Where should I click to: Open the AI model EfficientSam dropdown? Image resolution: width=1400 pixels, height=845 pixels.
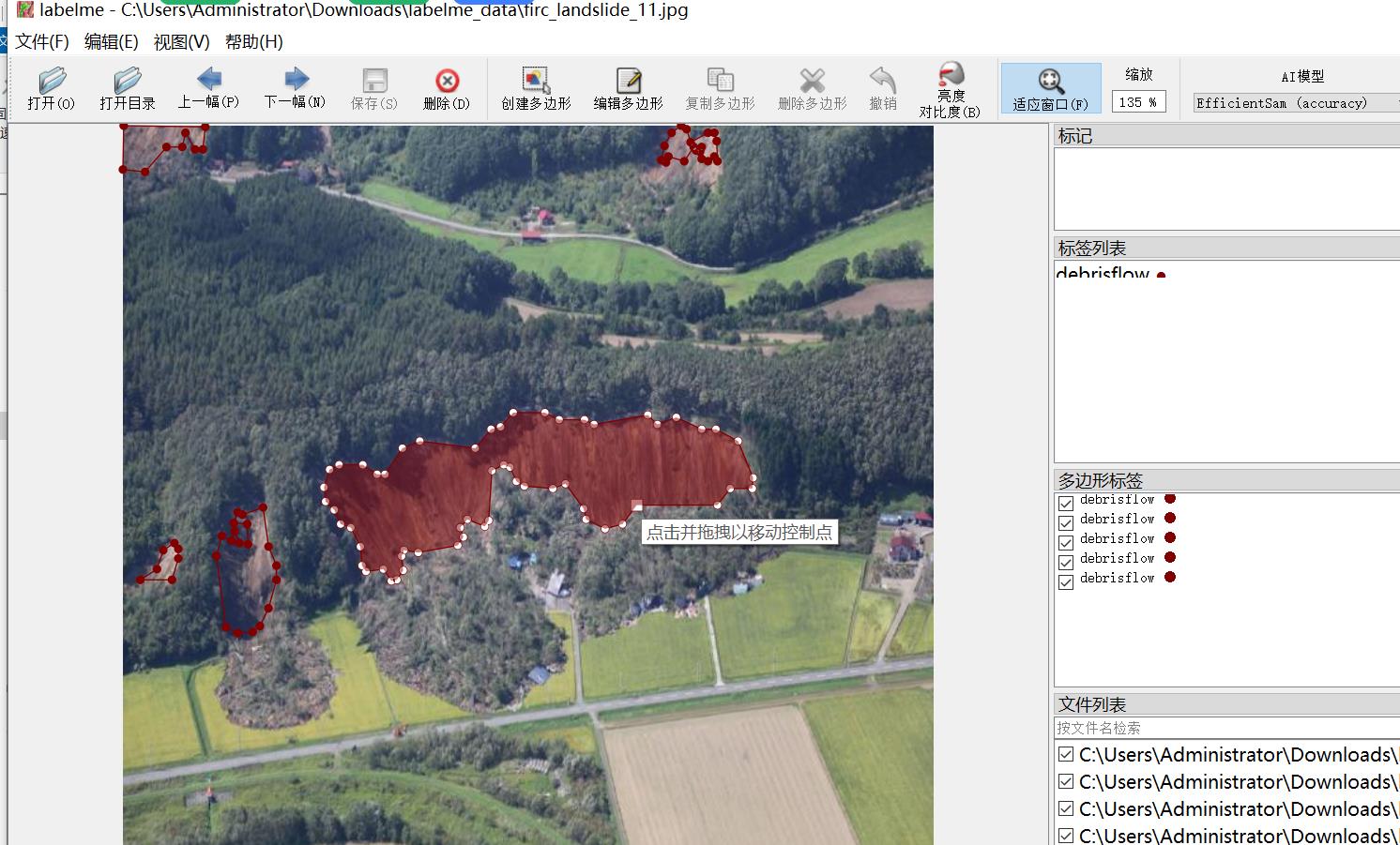tap(1295, 103)
